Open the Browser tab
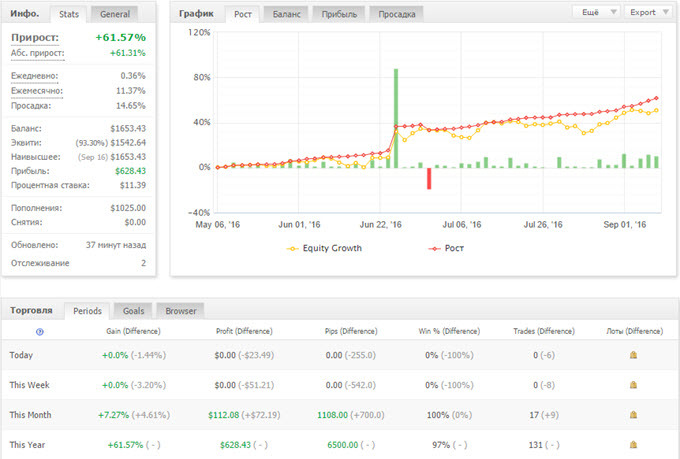 pyautogui.click(x=180, y=311)
